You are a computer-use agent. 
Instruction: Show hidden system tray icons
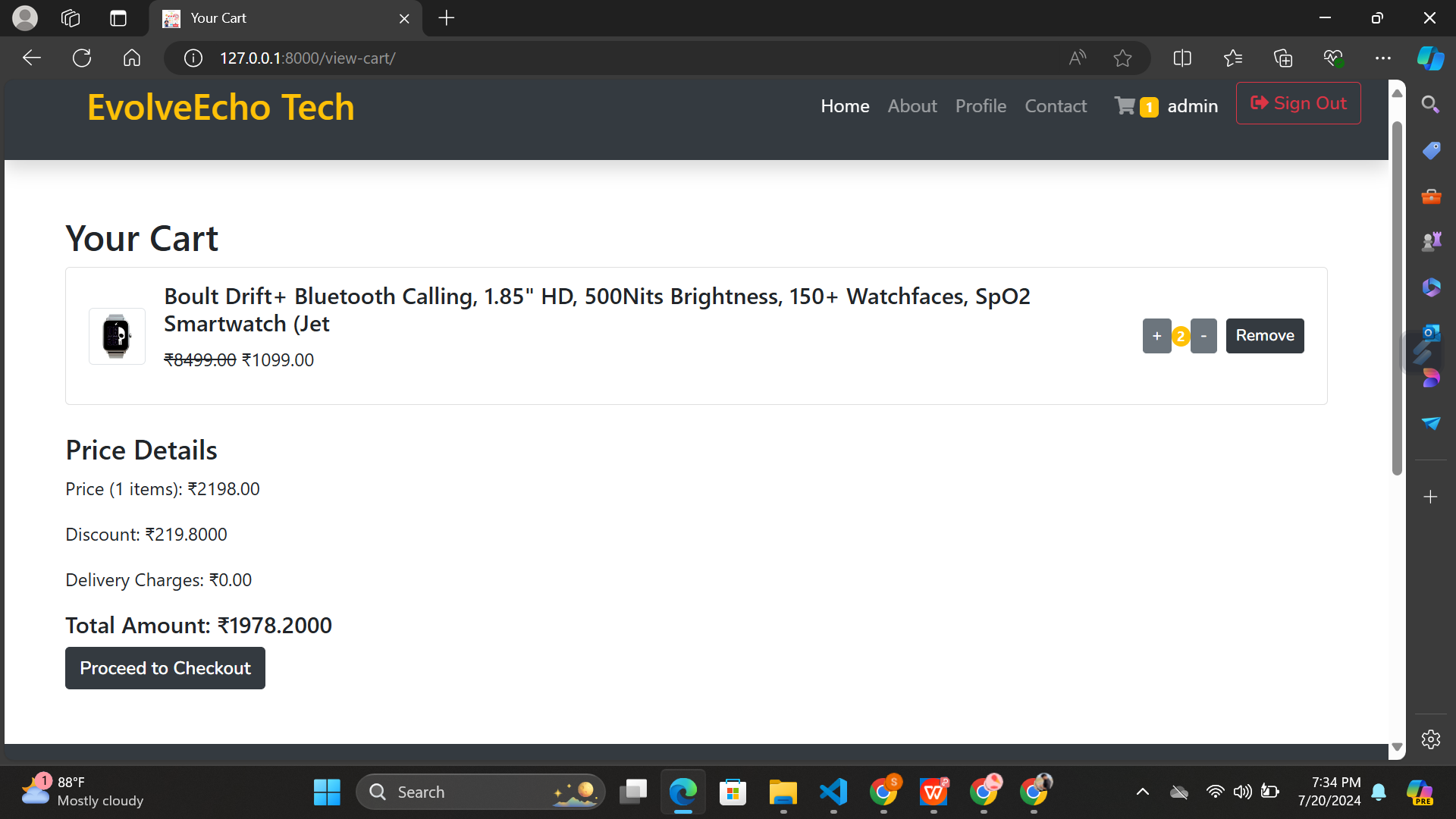tap(1143, 792)
